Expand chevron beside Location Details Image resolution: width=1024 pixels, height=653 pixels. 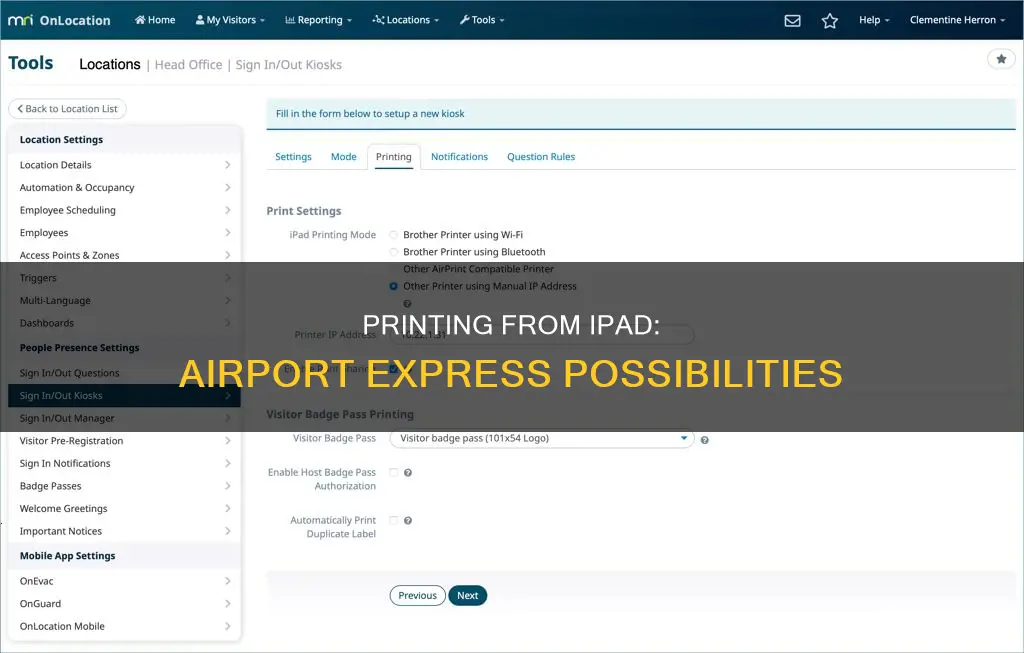(x=227, y=165)
